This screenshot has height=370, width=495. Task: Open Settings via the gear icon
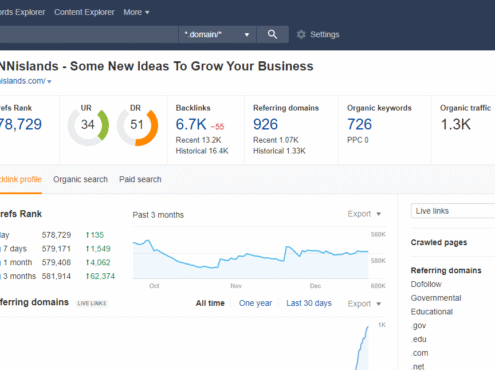click(301, 34)
